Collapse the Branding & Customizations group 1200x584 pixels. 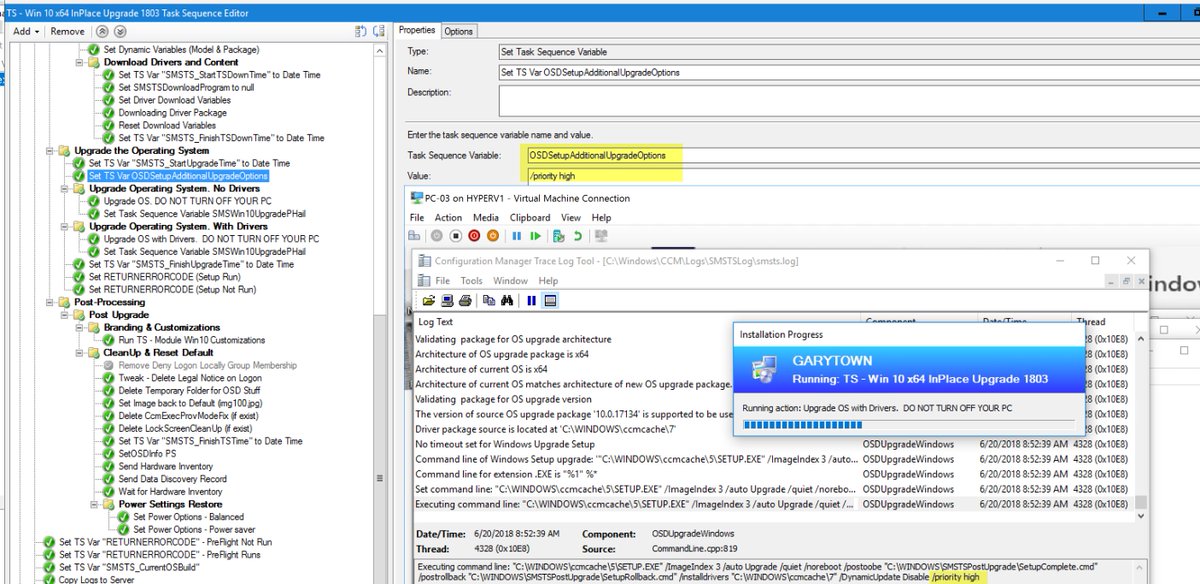click(x=81, y=327)
